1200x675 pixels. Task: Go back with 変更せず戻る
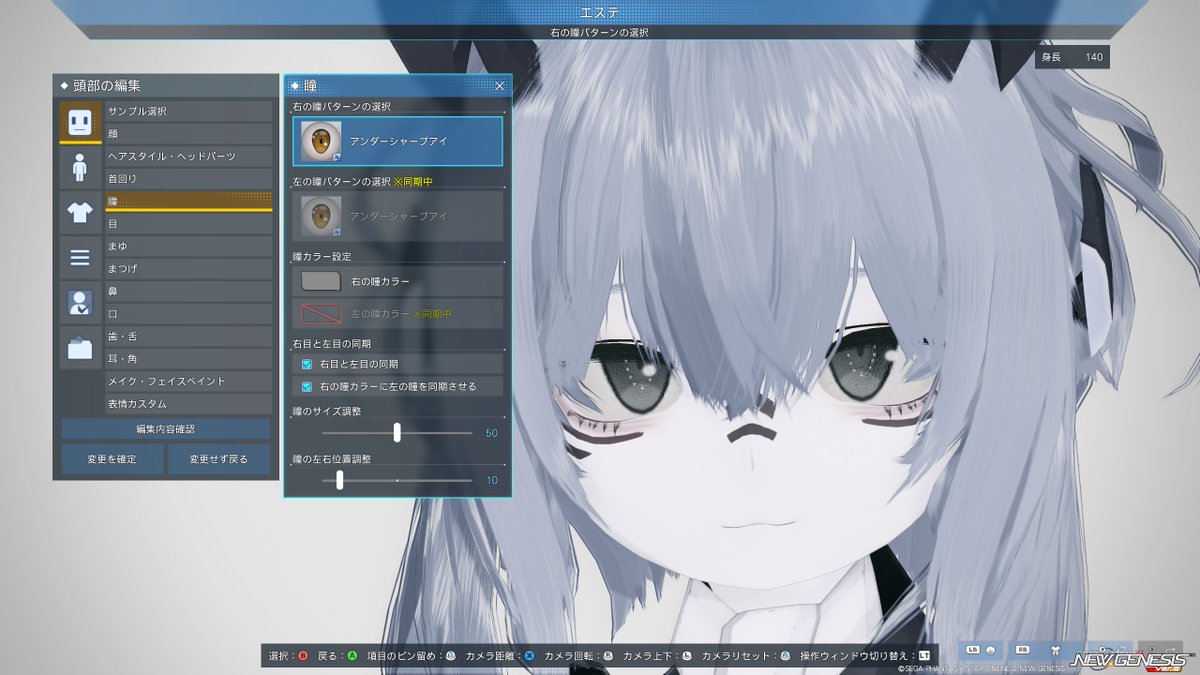(x=219, y=459)
